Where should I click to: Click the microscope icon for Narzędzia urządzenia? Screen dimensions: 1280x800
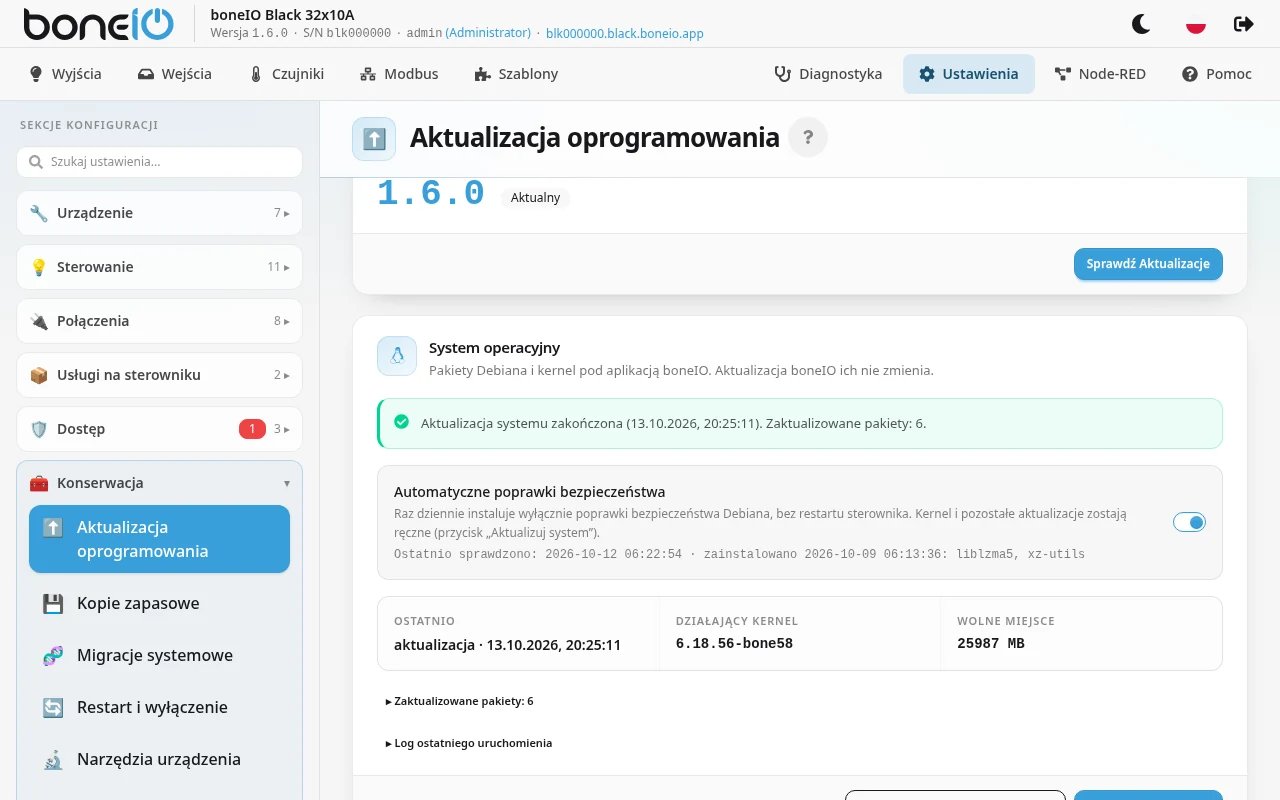pyautogui.click(x=53, y=759)
